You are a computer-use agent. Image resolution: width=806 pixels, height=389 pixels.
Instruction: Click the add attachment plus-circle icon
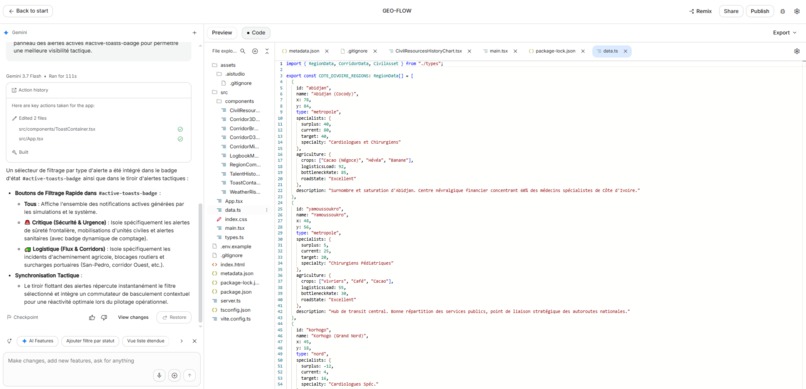[x=174, y=376]
